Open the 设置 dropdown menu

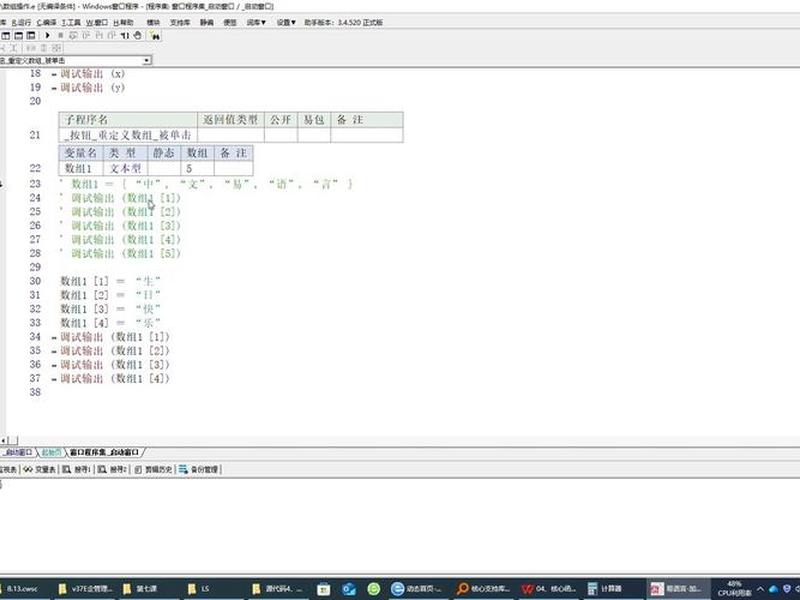(286, 22)
